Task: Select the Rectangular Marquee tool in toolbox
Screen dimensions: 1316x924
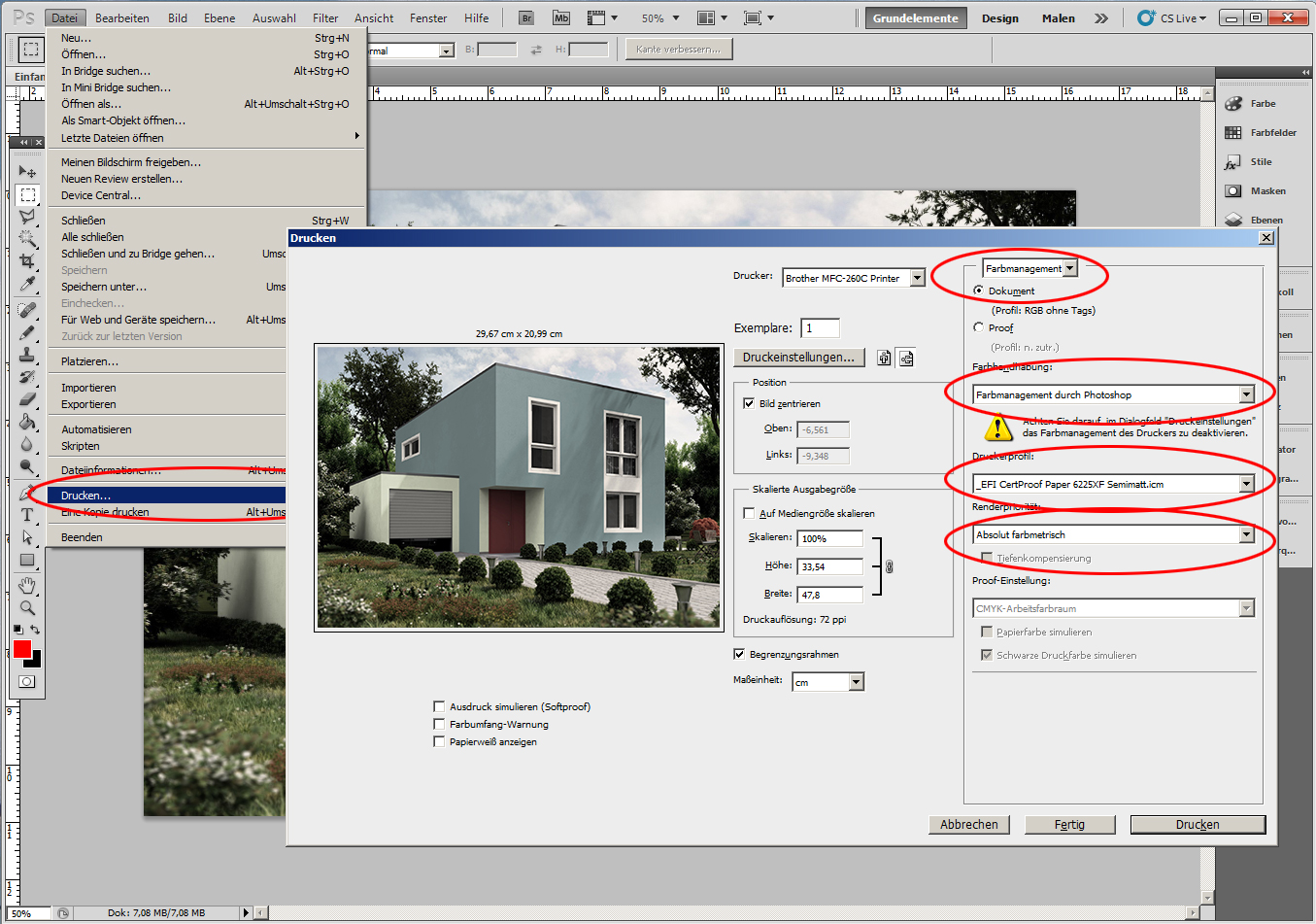Action: [27, 194]
